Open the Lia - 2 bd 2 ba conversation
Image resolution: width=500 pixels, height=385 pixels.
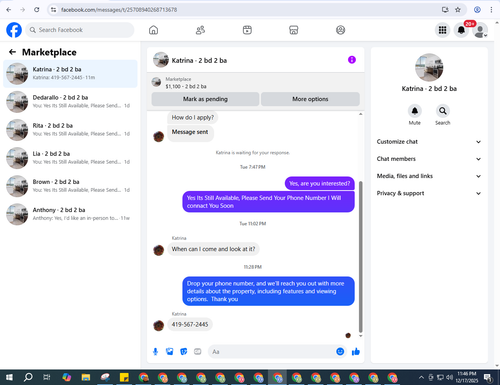tap(70, 158)
